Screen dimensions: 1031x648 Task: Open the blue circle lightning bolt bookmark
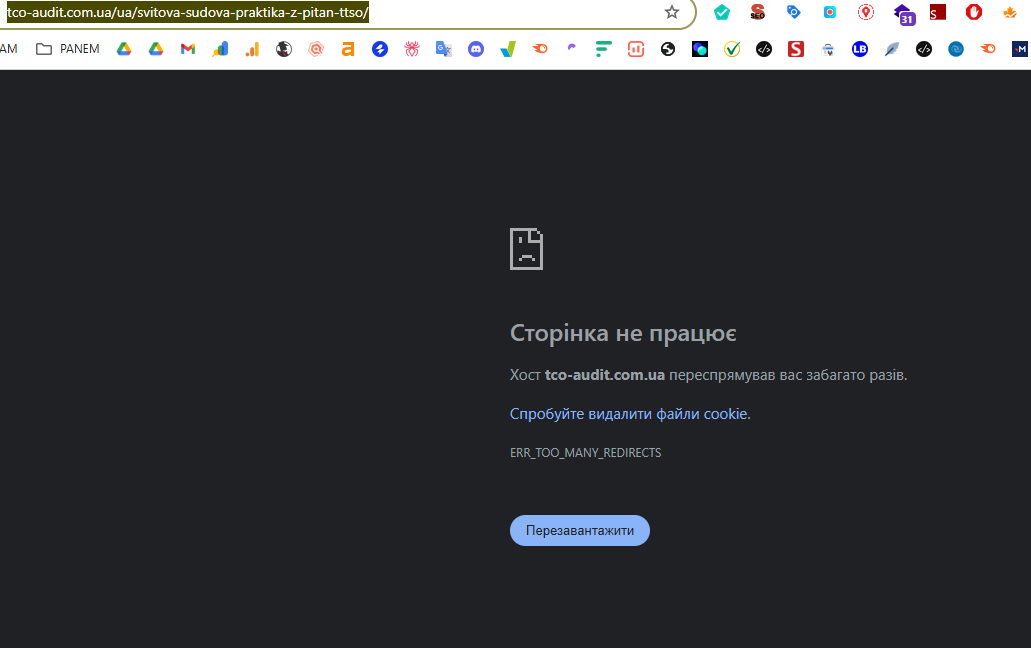click(x=380, y=49)
